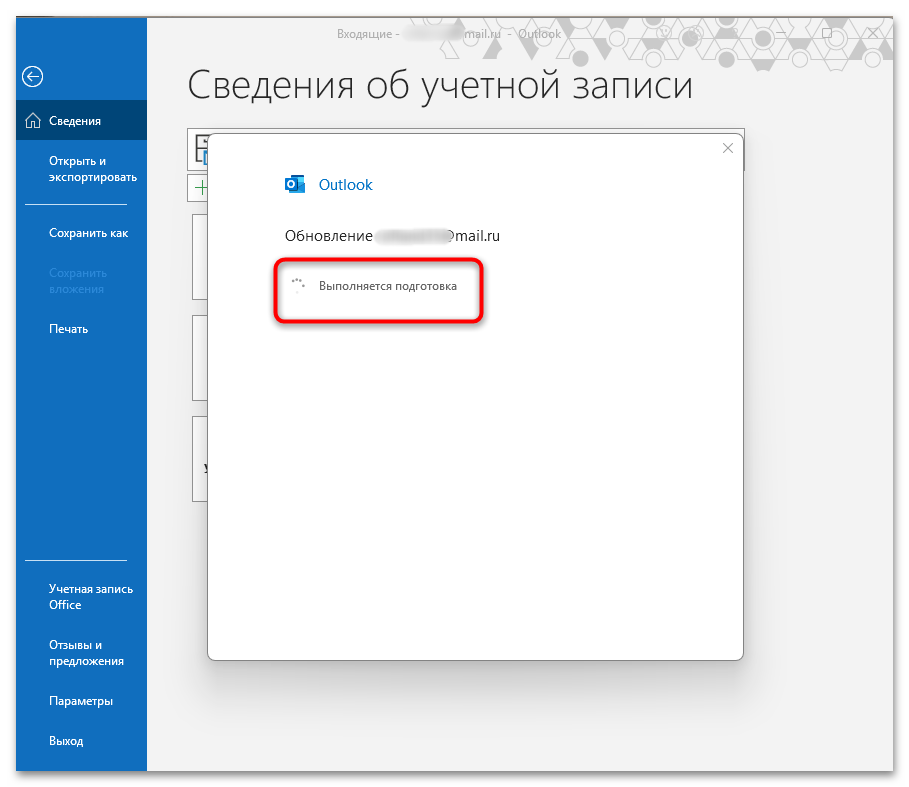Click the loading spinner in dialog

pos(298,285)
